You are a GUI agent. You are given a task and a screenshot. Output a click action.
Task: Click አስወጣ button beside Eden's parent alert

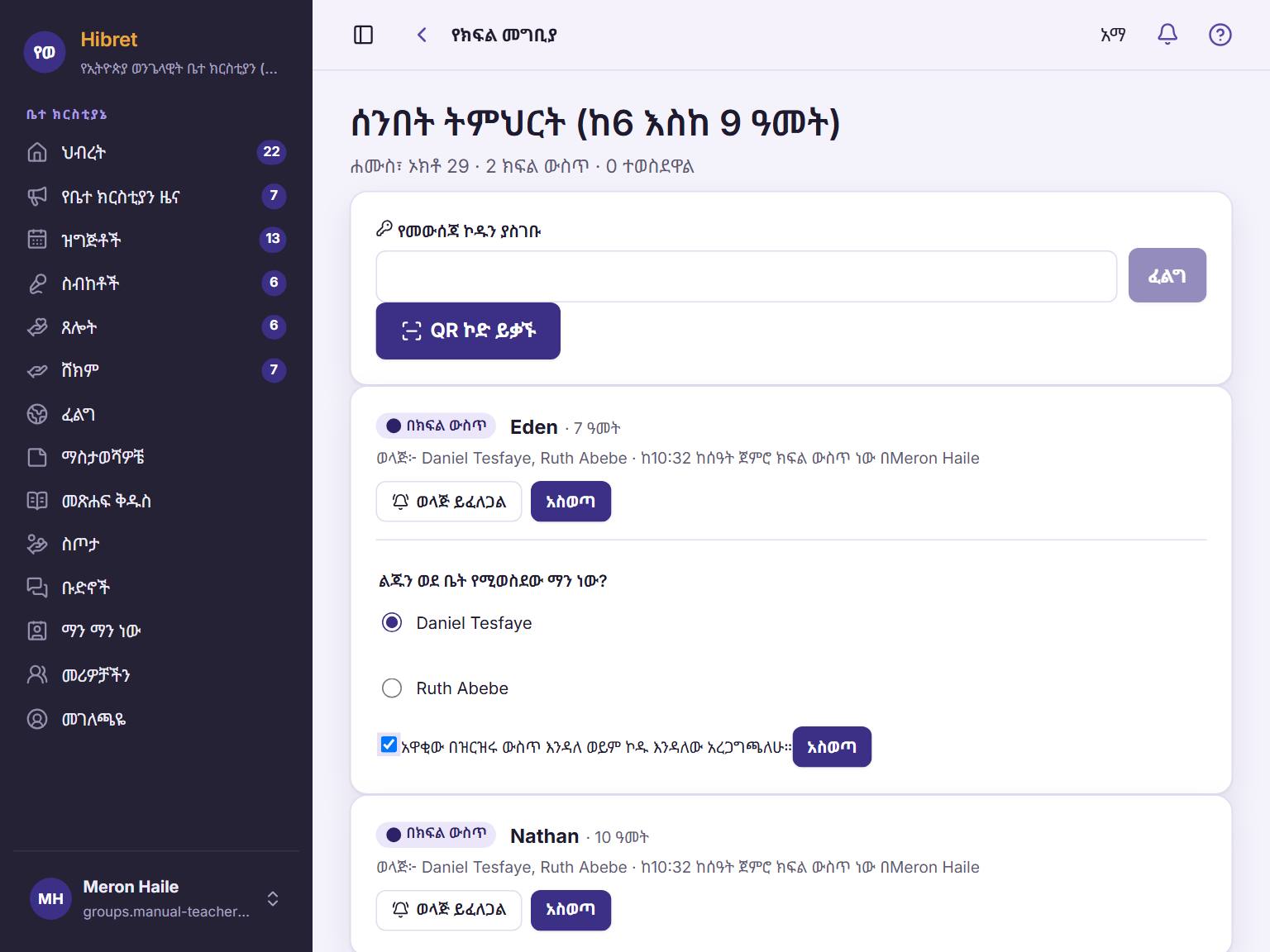571,502
